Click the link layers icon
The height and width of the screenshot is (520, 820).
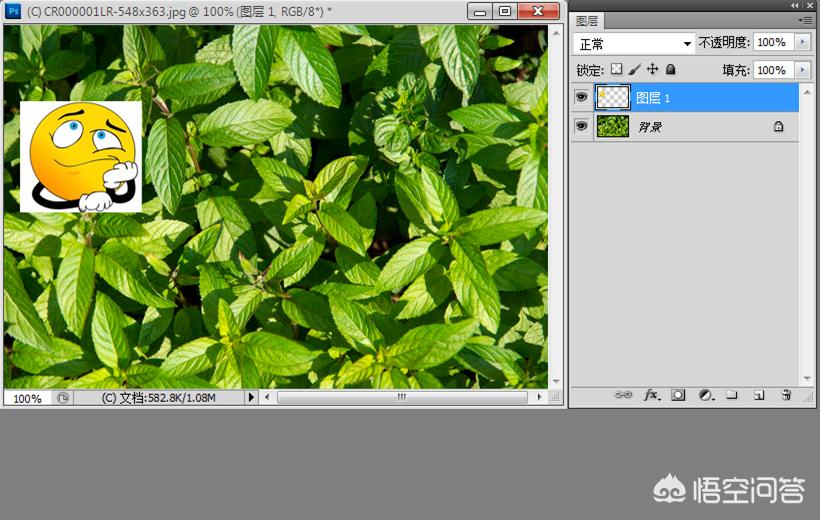tap(623, 395)
